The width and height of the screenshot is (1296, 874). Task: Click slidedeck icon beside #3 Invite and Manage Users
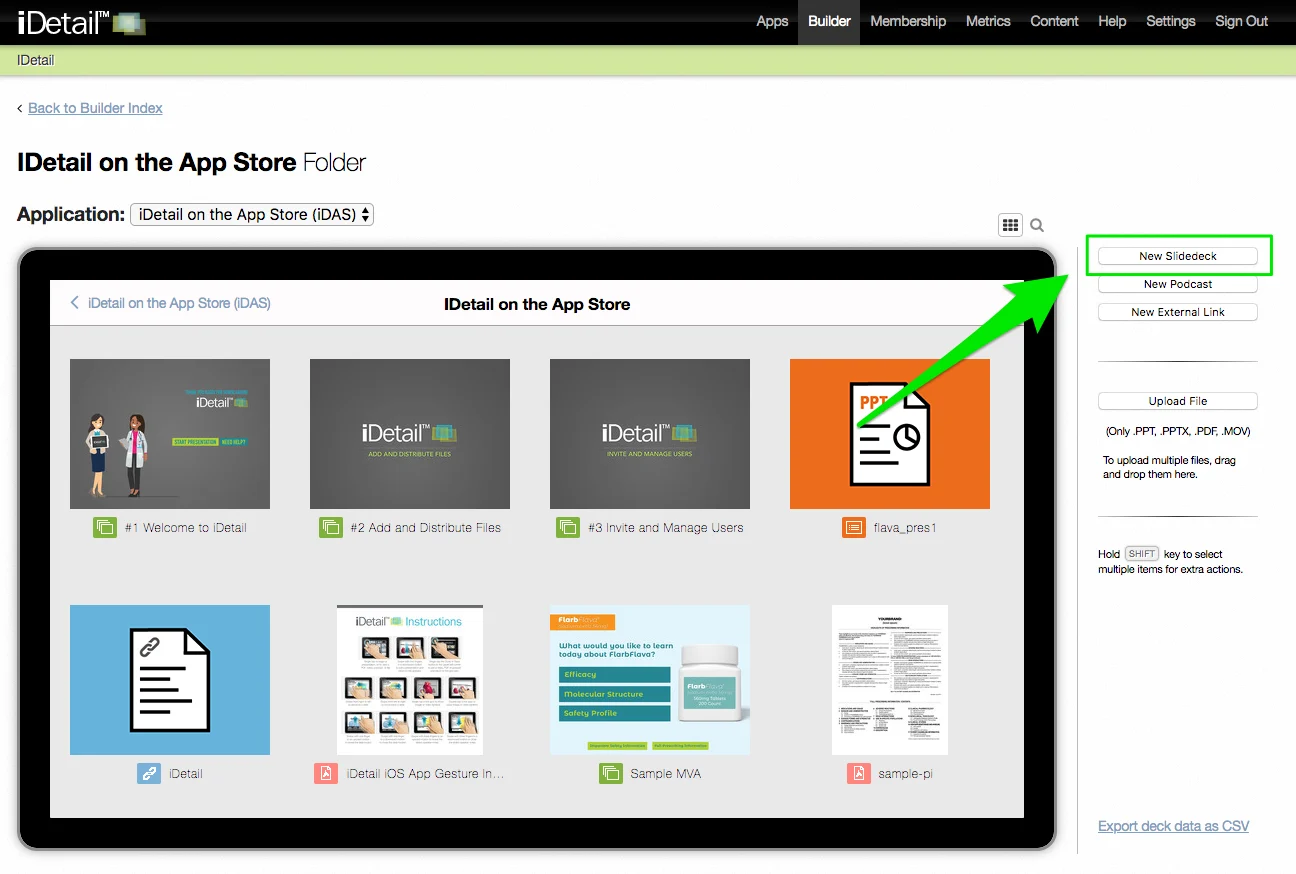click(x=568, y=527)
